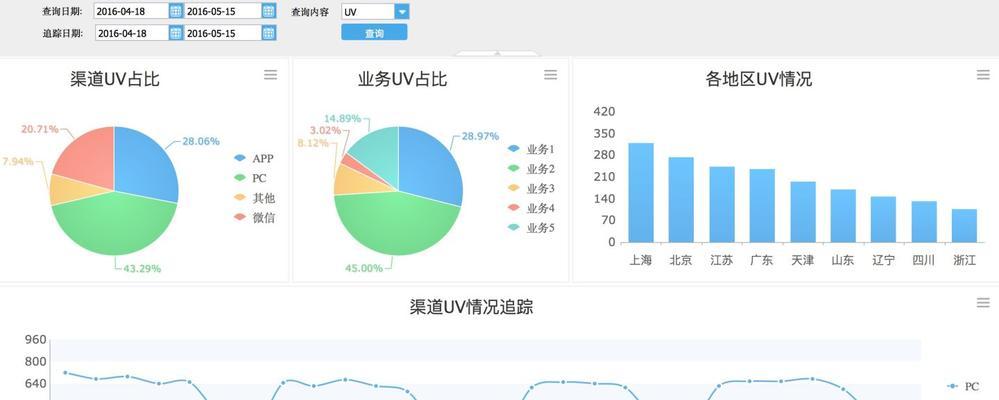The height and width of the screenshot is (400, 999).
Task: Click the 山东 bar
Action: tap(843, 215)
